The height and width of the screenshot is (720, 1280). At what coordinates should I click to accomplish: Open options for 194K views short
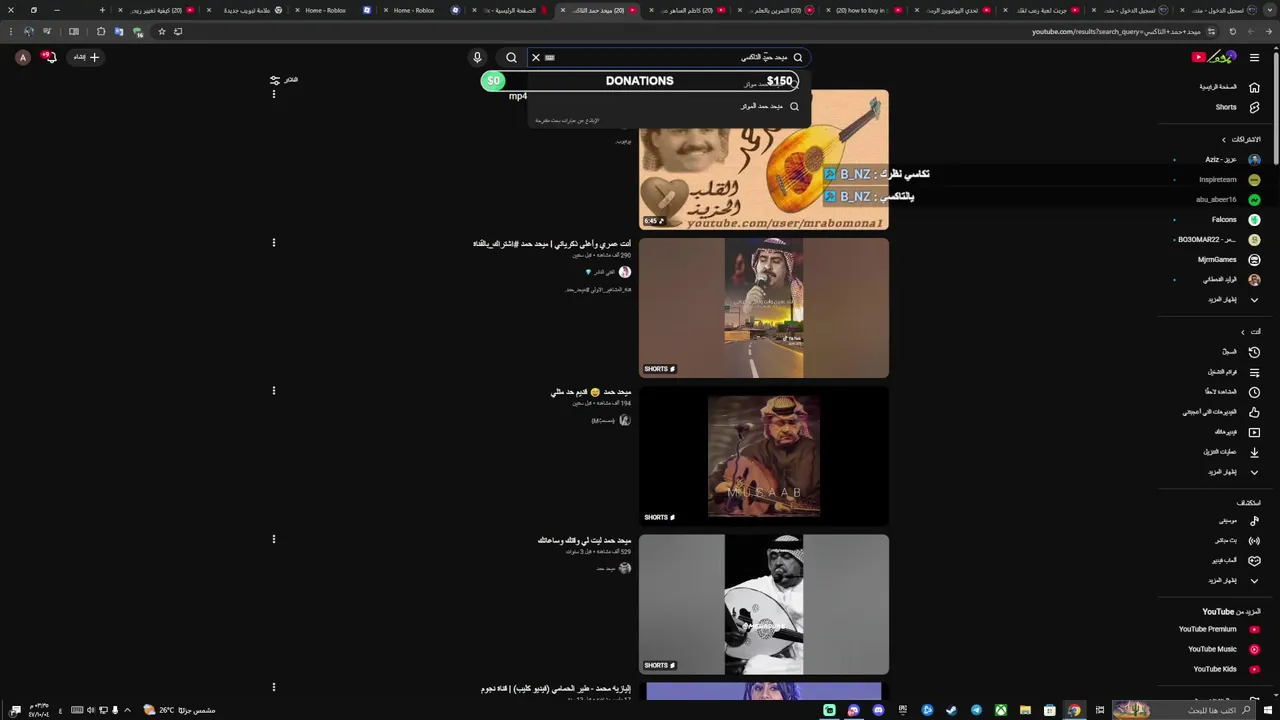(x=273, y=390)
